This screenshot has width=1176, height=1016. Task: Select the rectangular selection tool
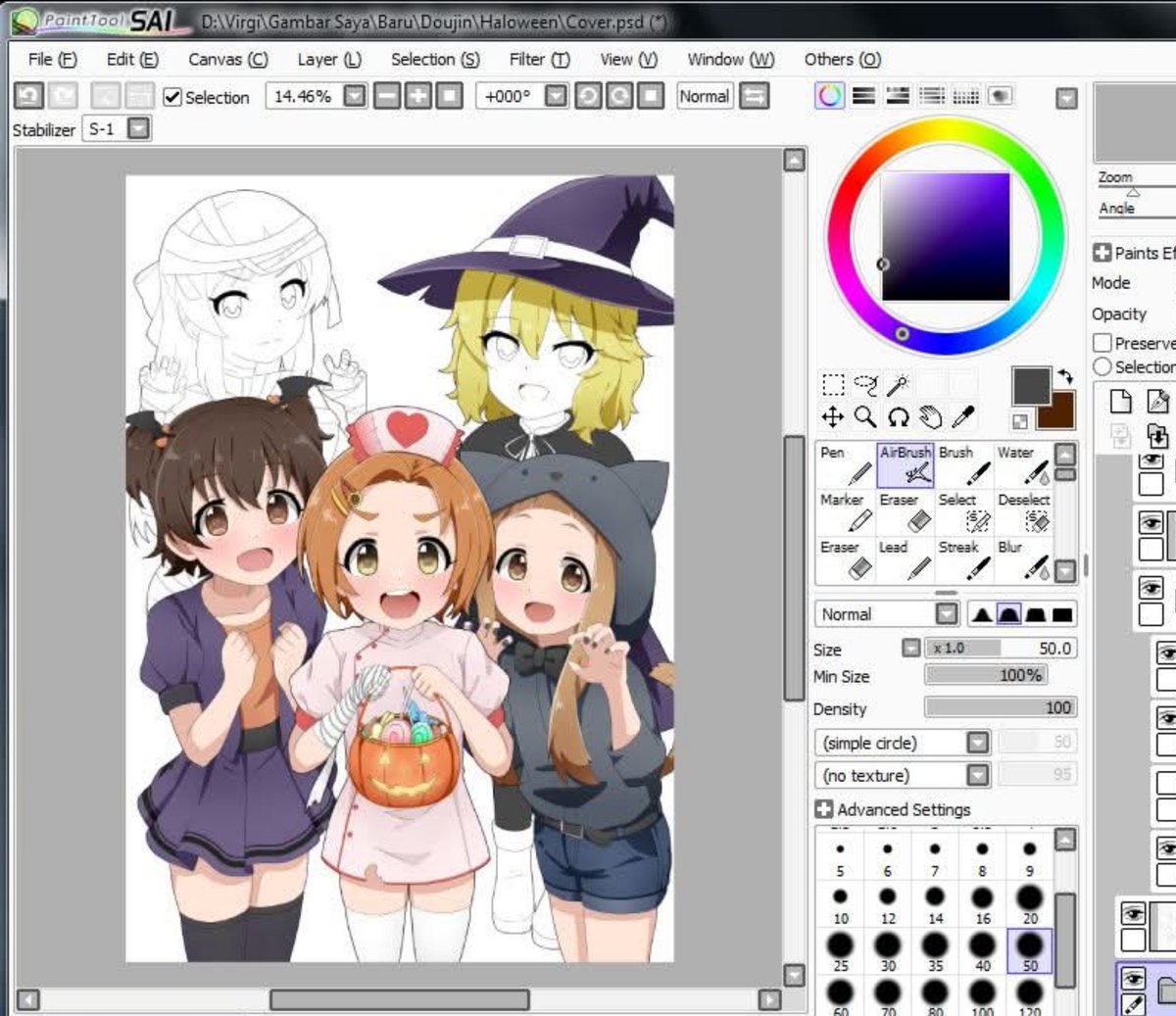click(833, 384)
